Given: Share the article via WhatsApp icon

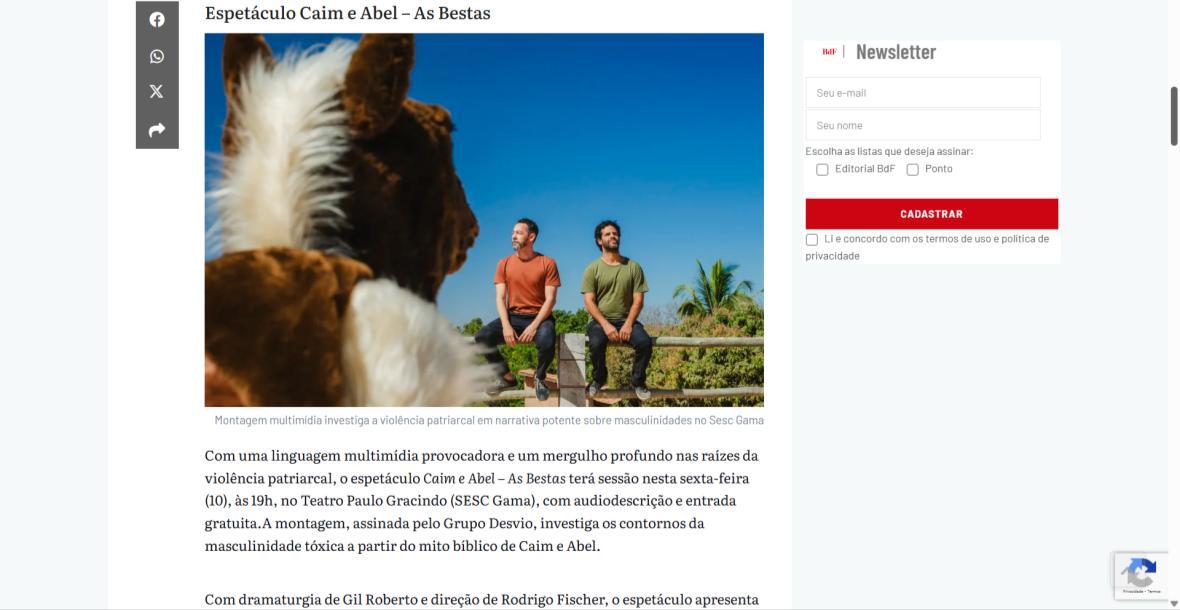Looking at the screenshot, I should pos(157,56).
